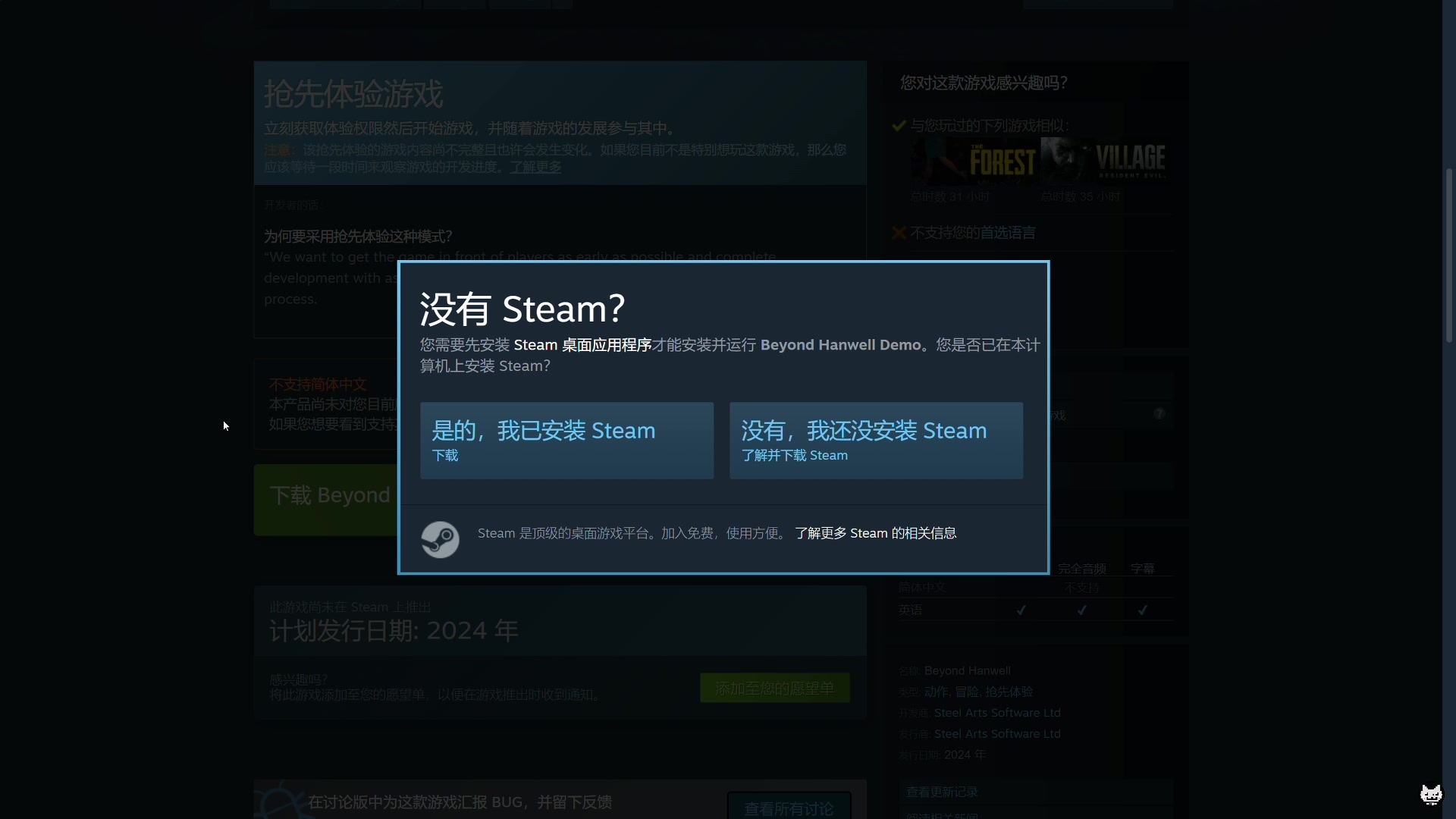1456x819 pixels.
Task: Click the "计划发行日期: 2024 年" text
Action: pyautogui.click(x=394, y=630)
